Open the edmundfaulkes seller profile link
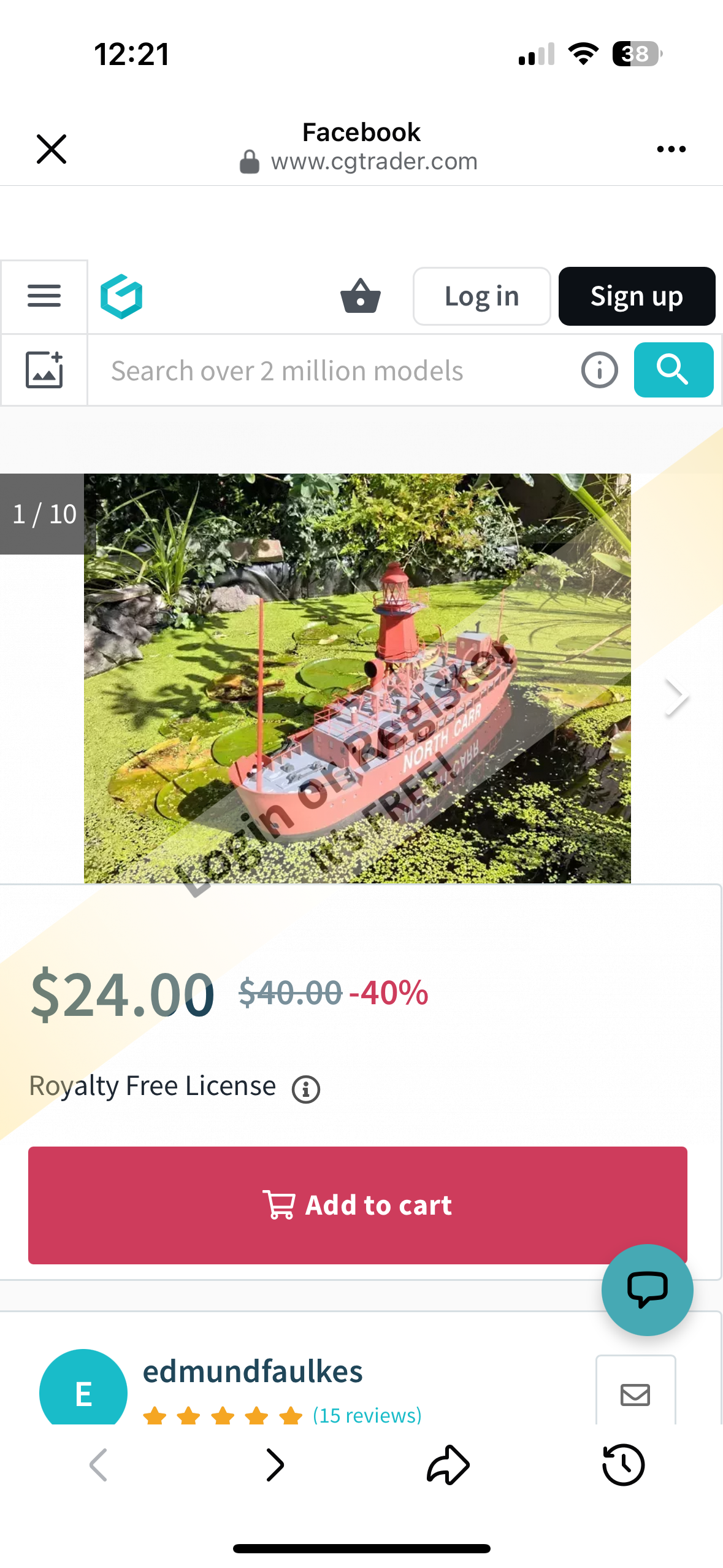This screenshot has height=1568, width=723. [253, 1372]
